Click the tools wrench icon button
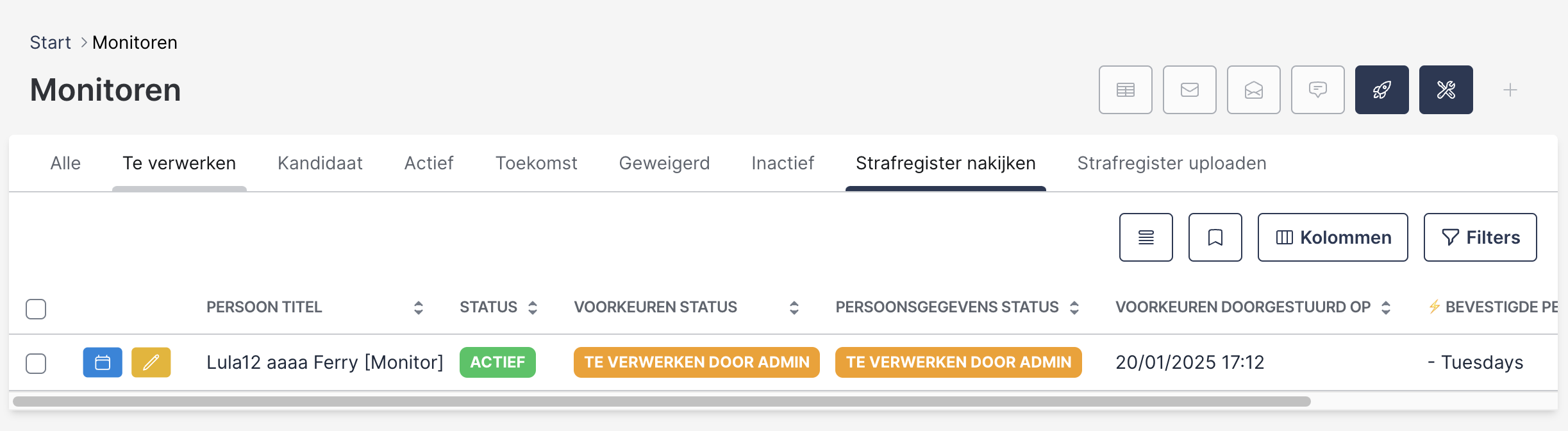 click(1446, 90)
